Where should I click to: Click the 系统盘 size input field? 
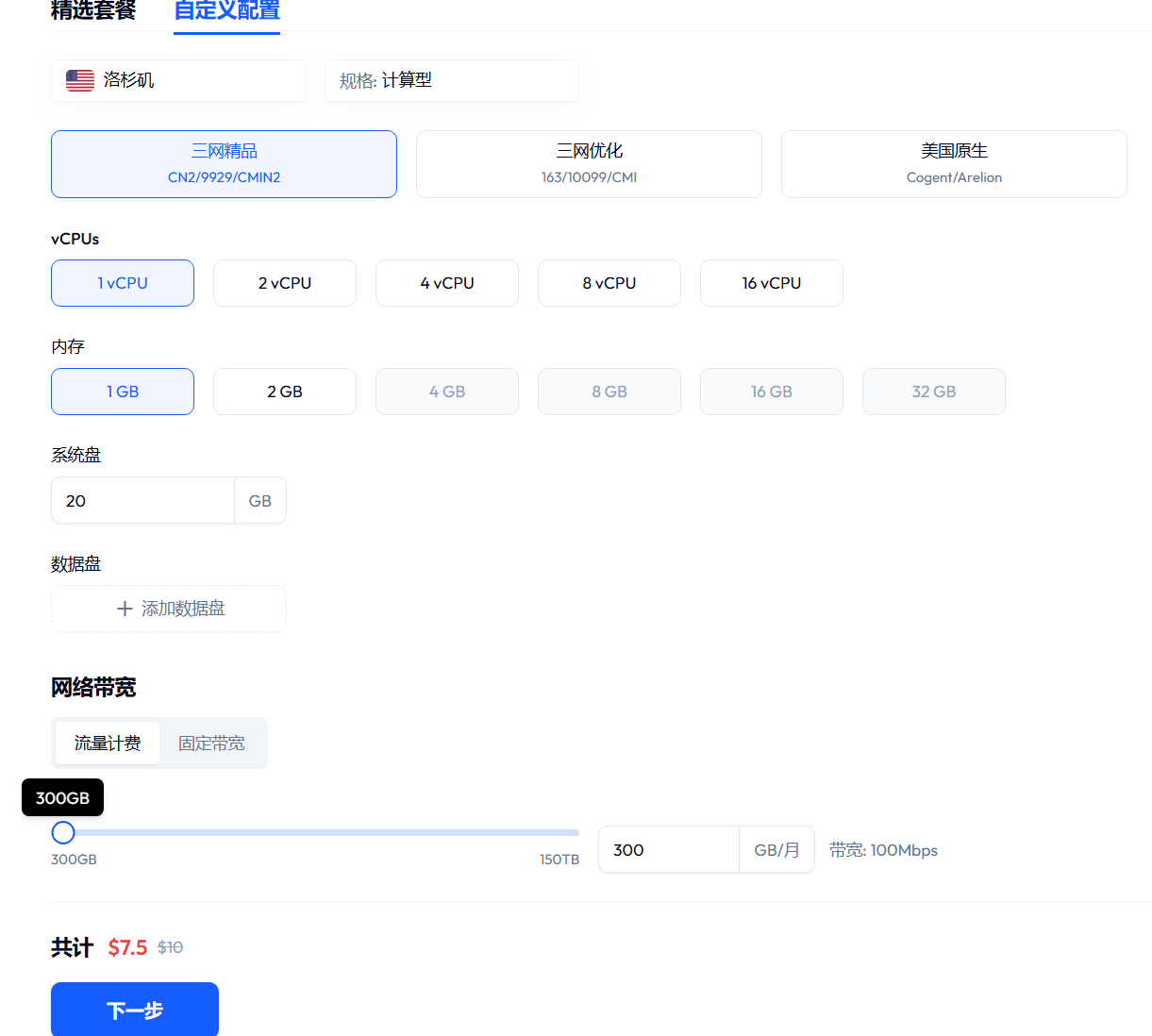tap(142, 501)
